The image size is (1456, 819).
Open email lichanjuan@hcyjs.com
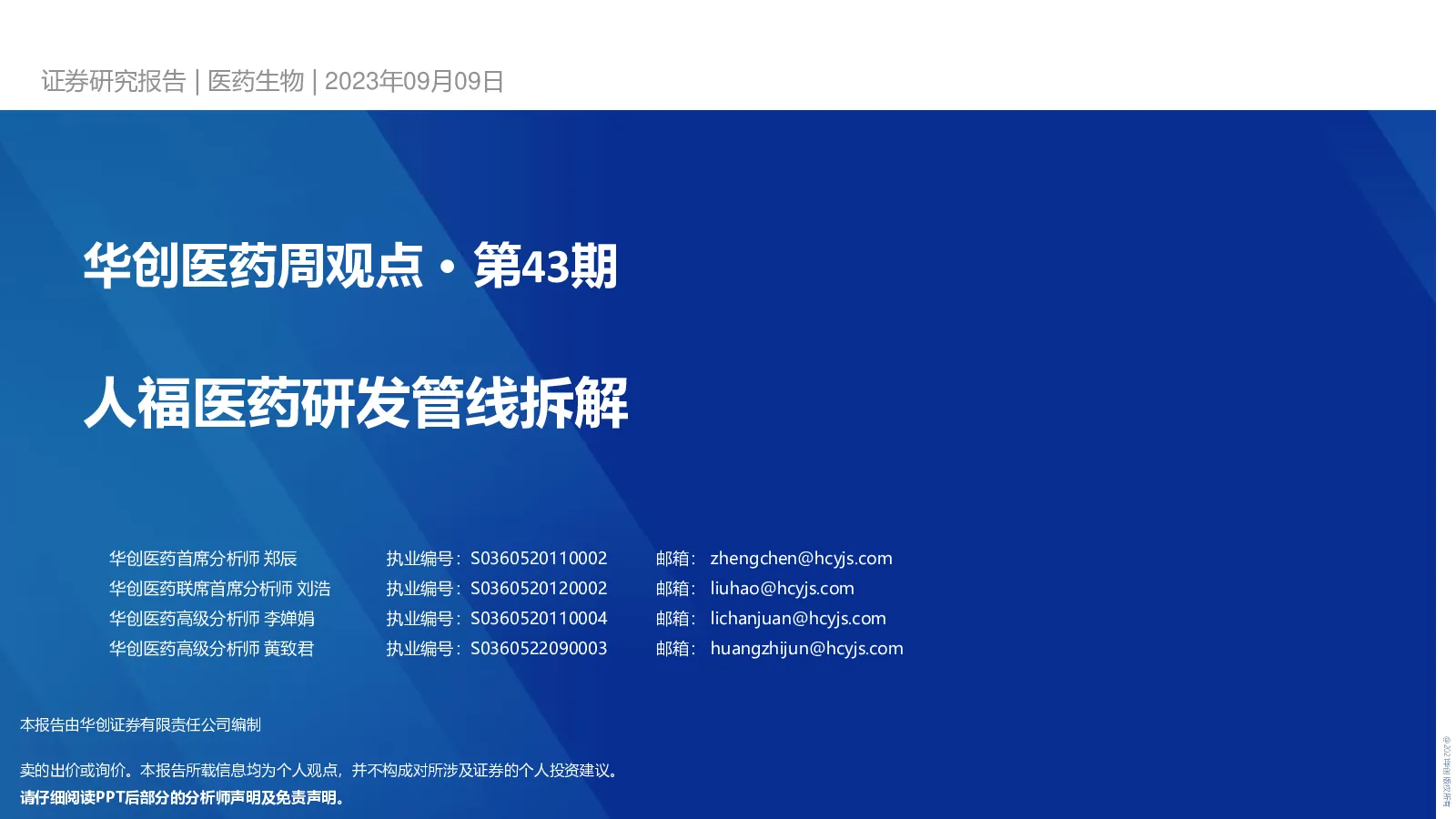click(798, 619)
